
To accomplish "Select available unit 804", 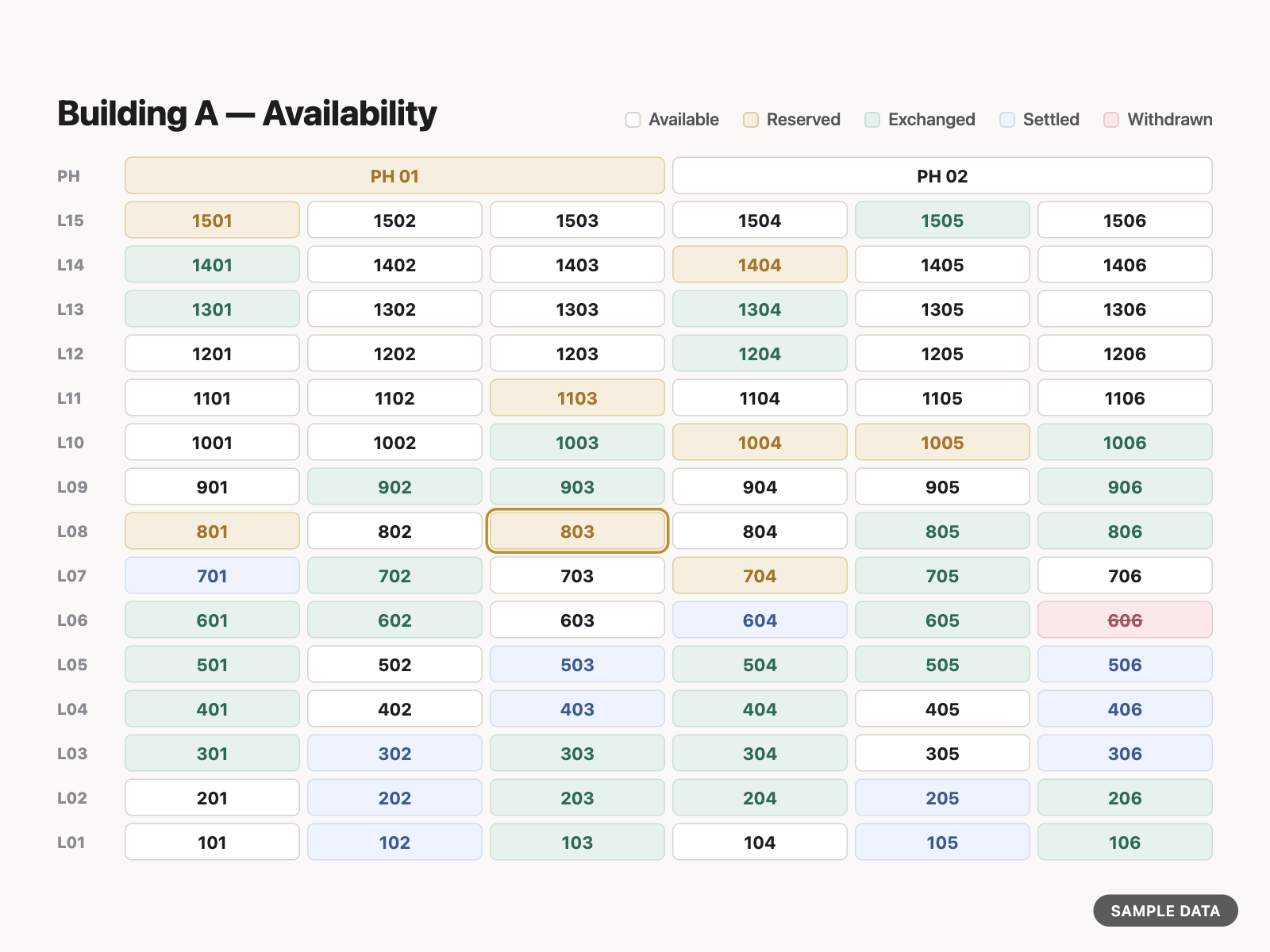I will point(760,531).
